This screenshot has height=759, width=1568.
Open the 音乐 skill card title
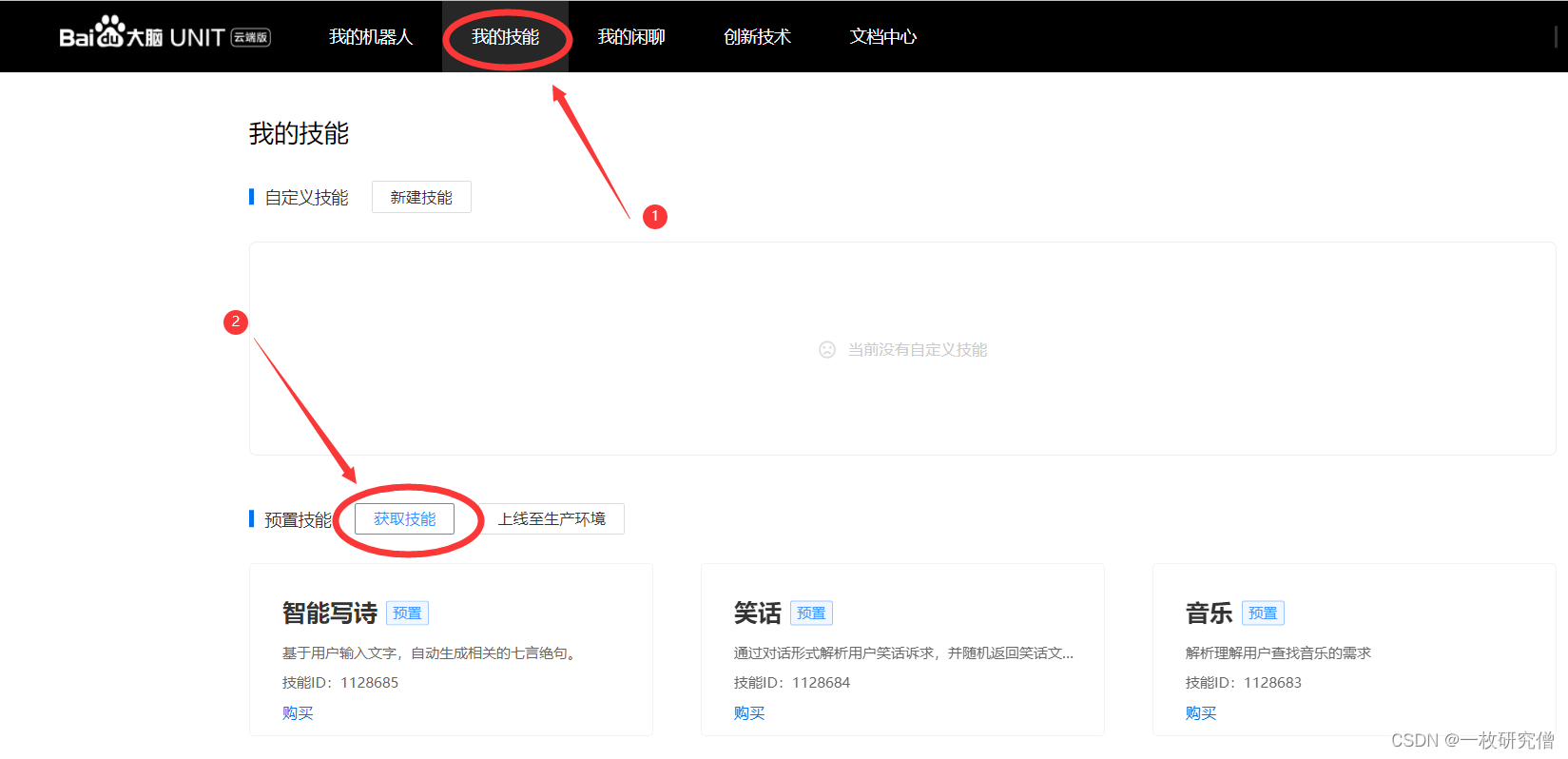[1210, 613]
